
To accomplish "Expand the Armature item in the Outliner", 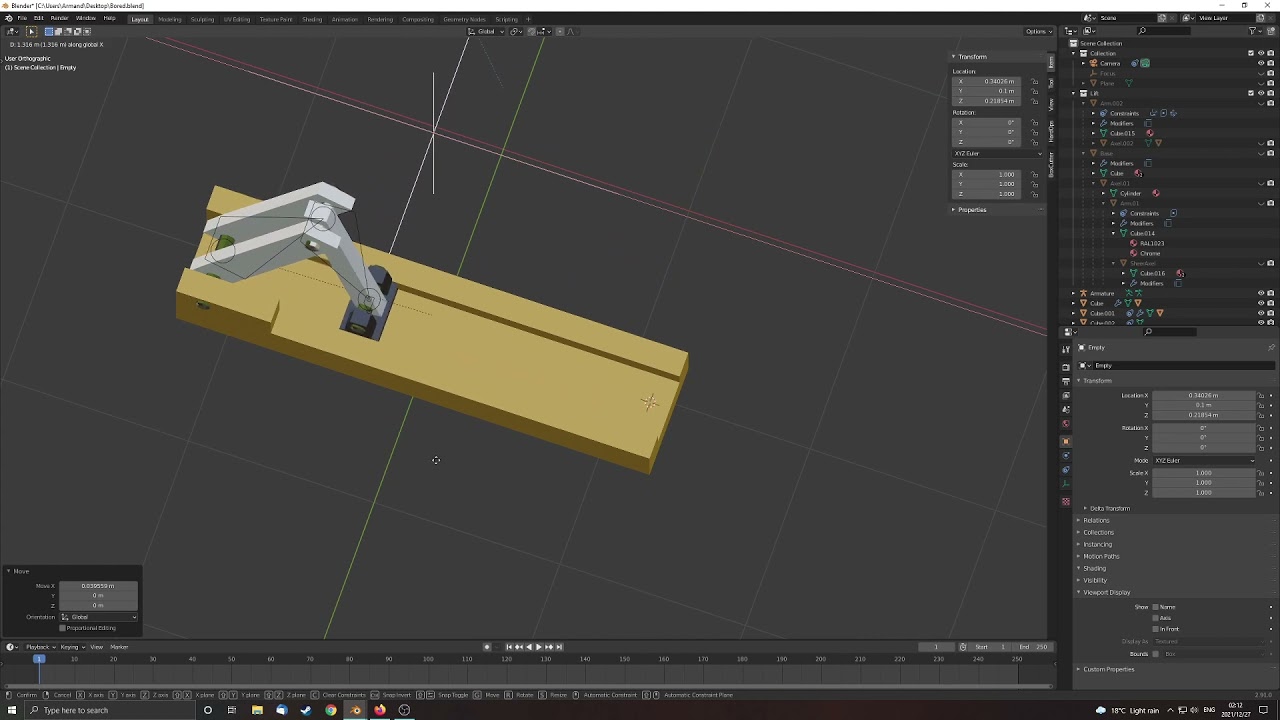I will pyautogui.click(x=1073, y=293).
